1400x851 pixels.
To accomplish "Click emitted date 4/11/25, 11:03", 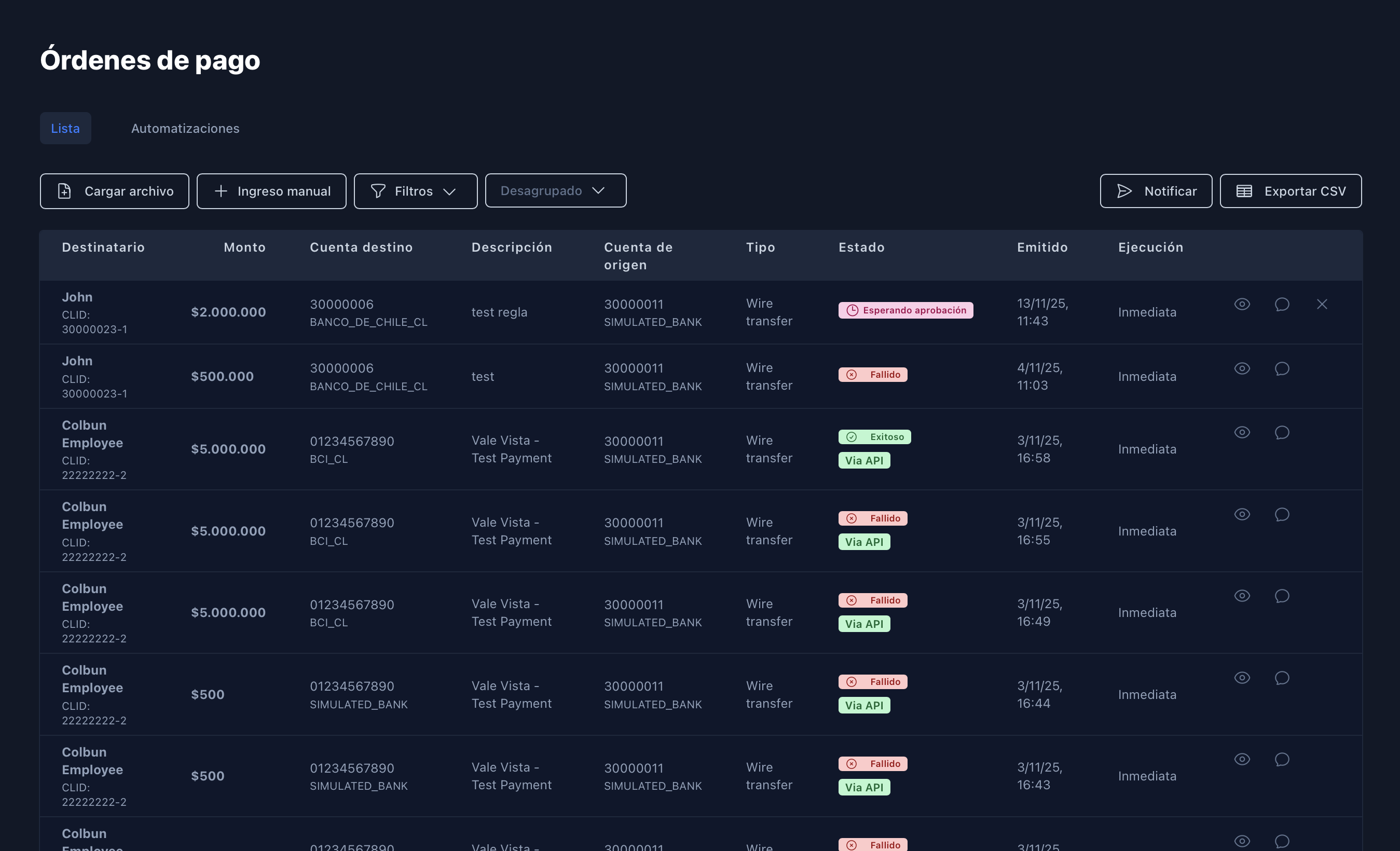I will tap(1040, 376).
